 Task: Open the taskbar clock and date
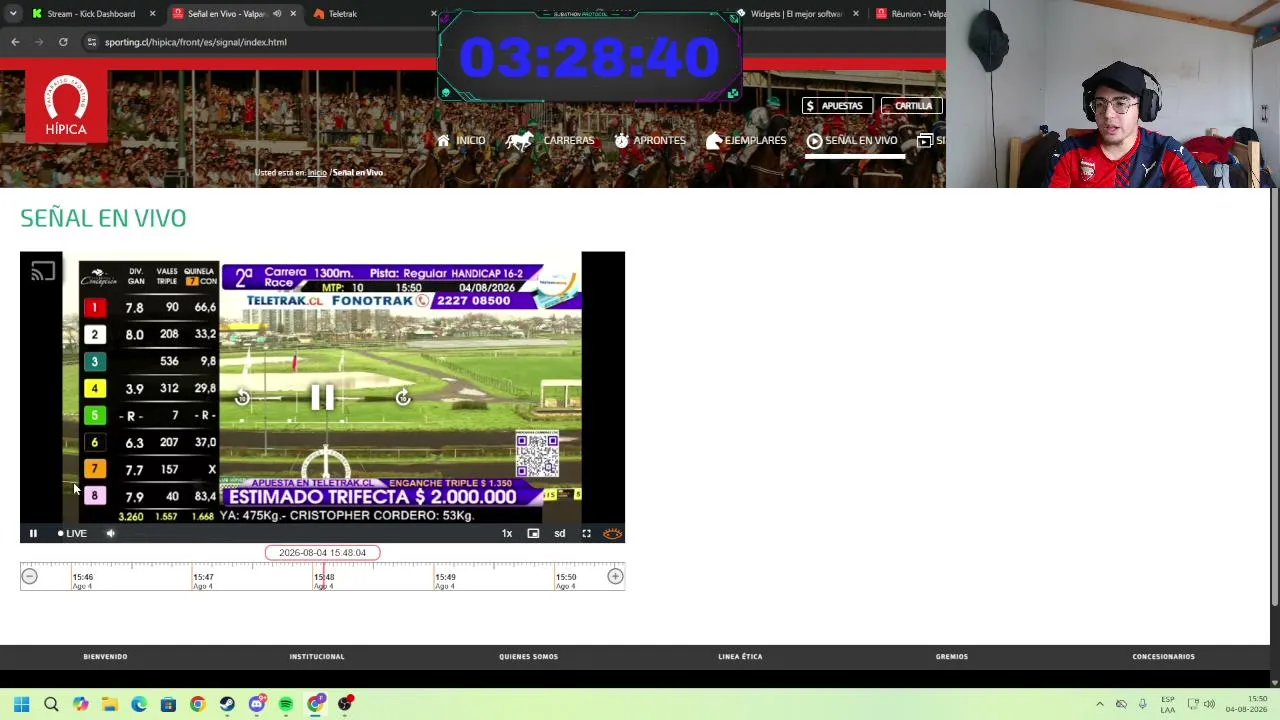1246,704
